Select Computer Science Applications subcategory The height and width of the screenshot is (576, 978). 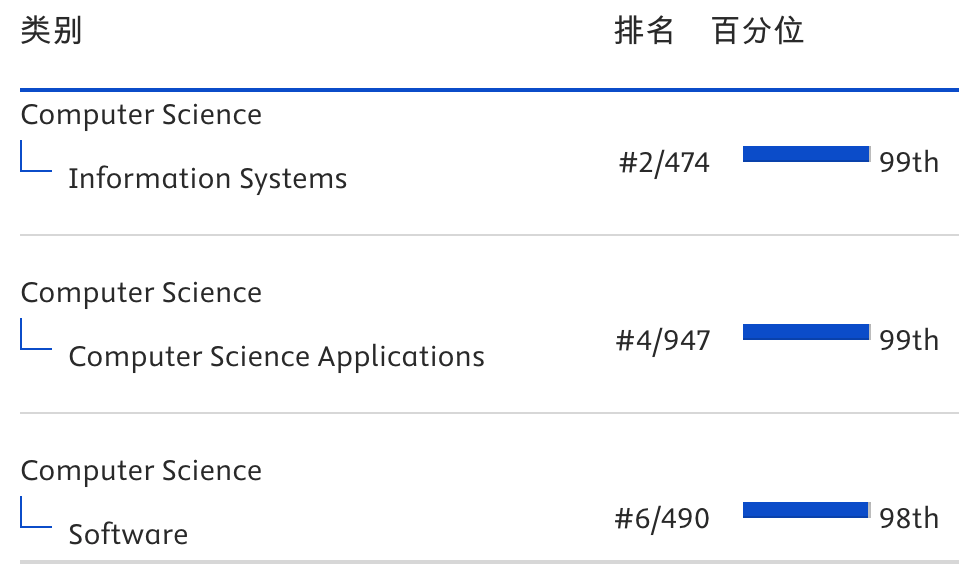point(276,357)
